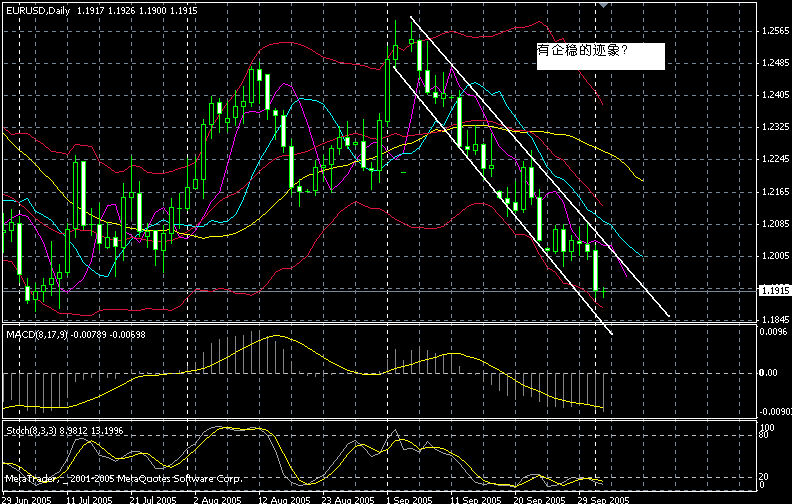Click the -0.00903 MACD scale value
The height and width of the screenshot is (504, 792).
[775, 413]
